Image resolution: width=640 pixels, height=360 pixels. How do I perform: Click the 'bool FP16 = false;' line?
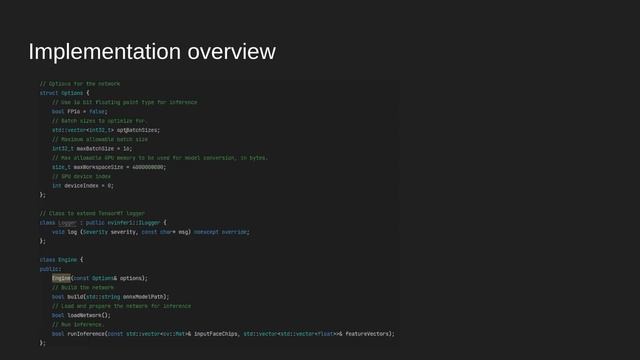[80, 111]
